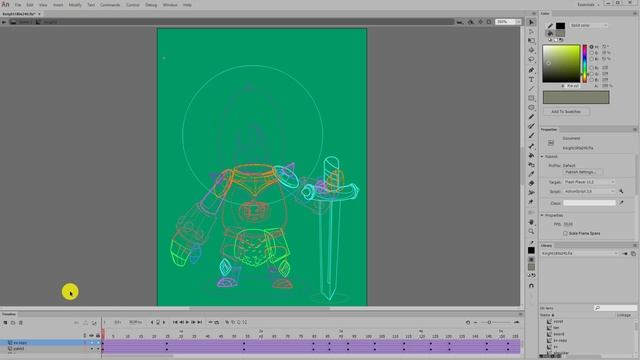Enable Scale Frame Spans checkbox
Image resolution: width=640 pixels, height=360 pixels.
coord(565,233)
